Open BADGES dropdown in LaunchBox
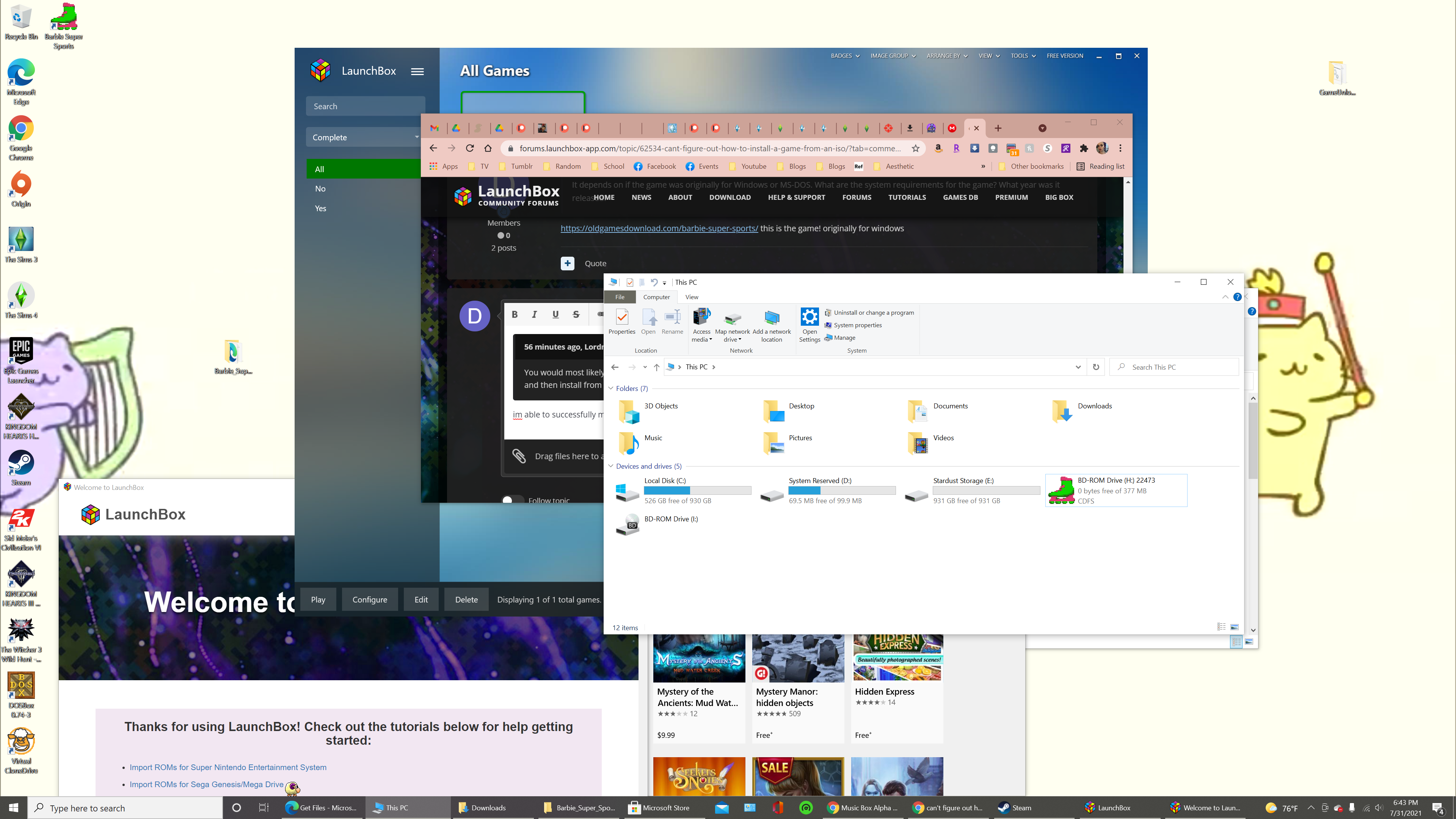1456x819 pixels. coord(844,56)
